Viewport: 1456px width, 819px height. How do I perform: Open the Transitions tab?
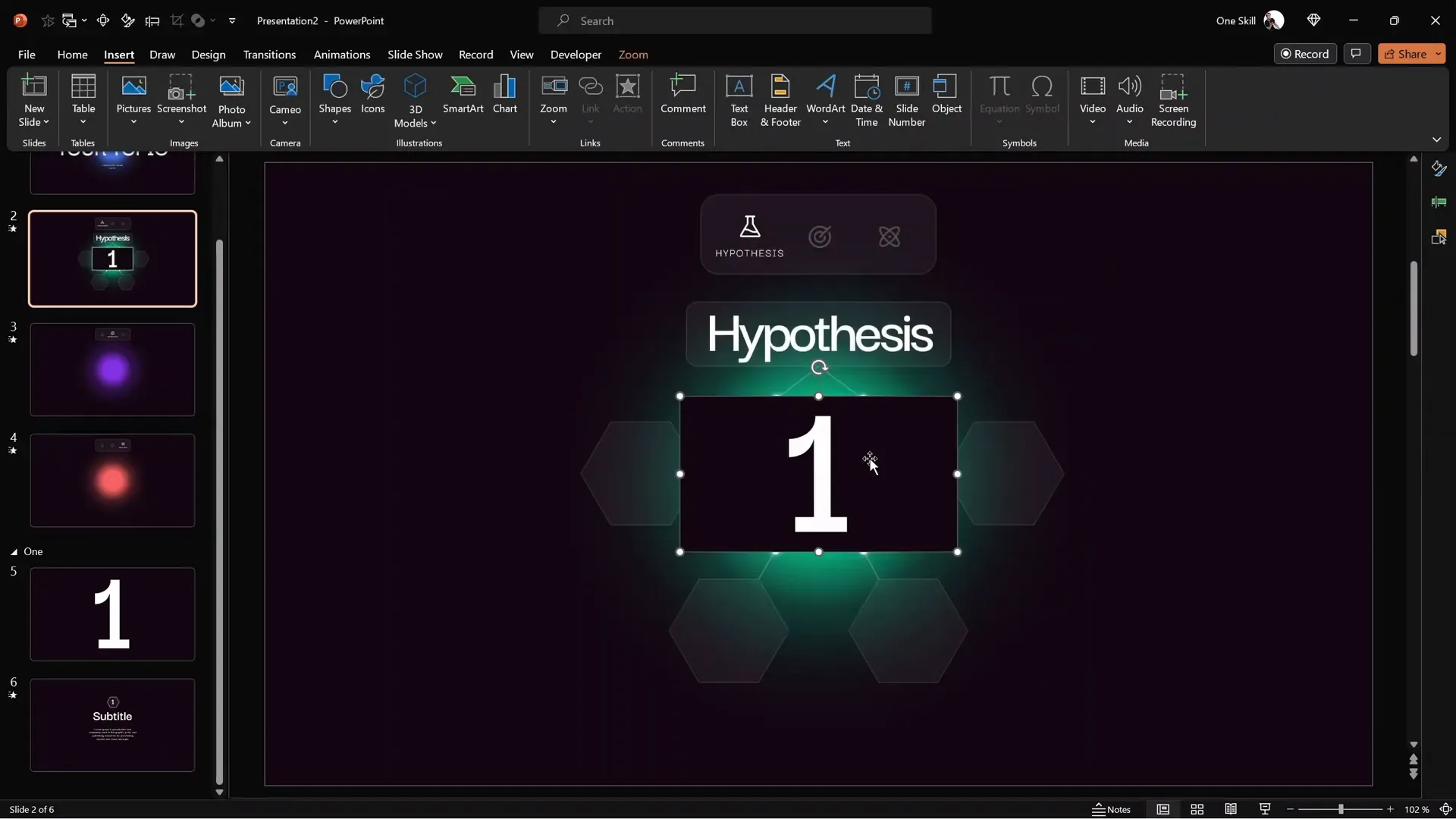pos(269,55)
